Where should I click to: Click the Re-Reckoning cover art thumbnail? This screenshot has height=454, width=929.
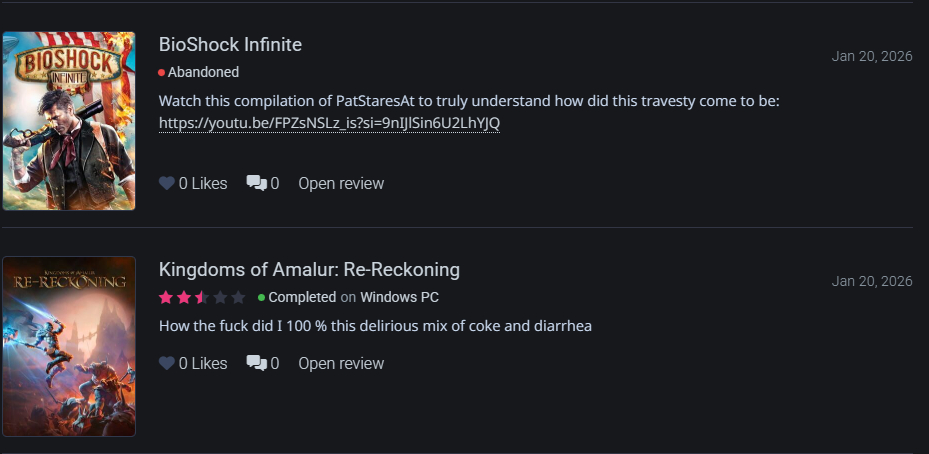point(69,346)
